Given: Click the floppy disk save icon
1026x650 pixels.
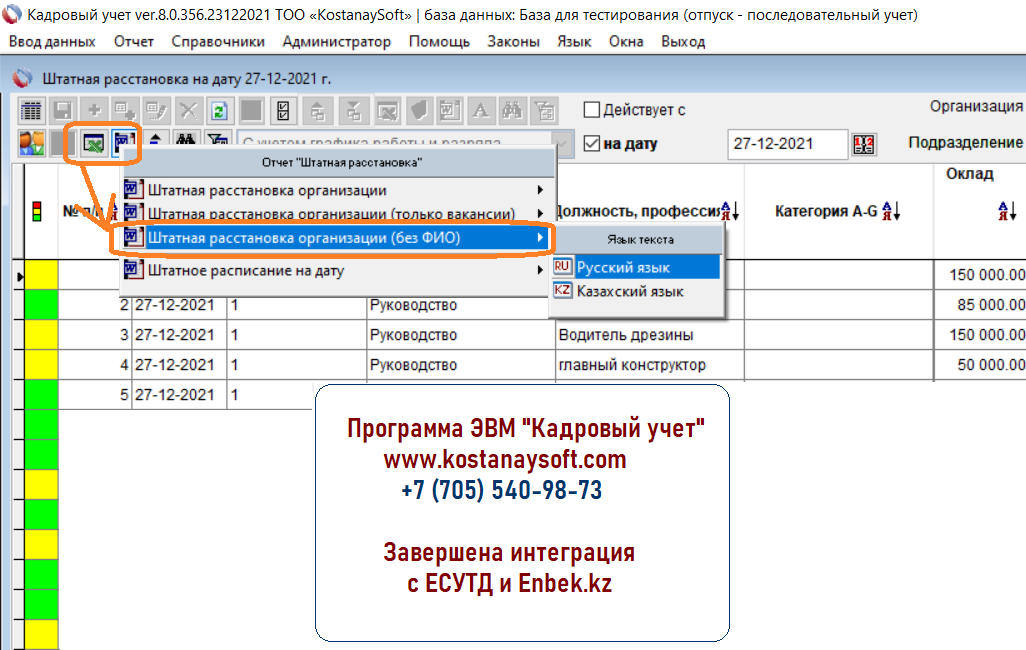Looking at the screenshot, I should pos(63,111).
